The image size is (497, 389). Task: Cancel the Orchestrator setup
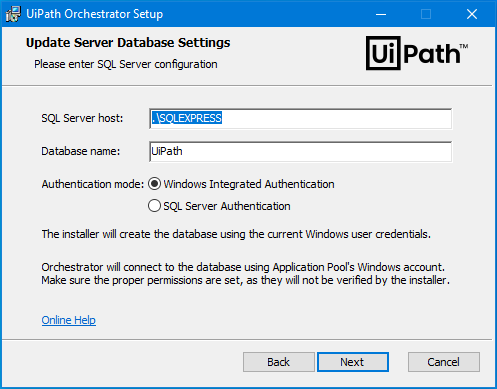click(444, 362)
